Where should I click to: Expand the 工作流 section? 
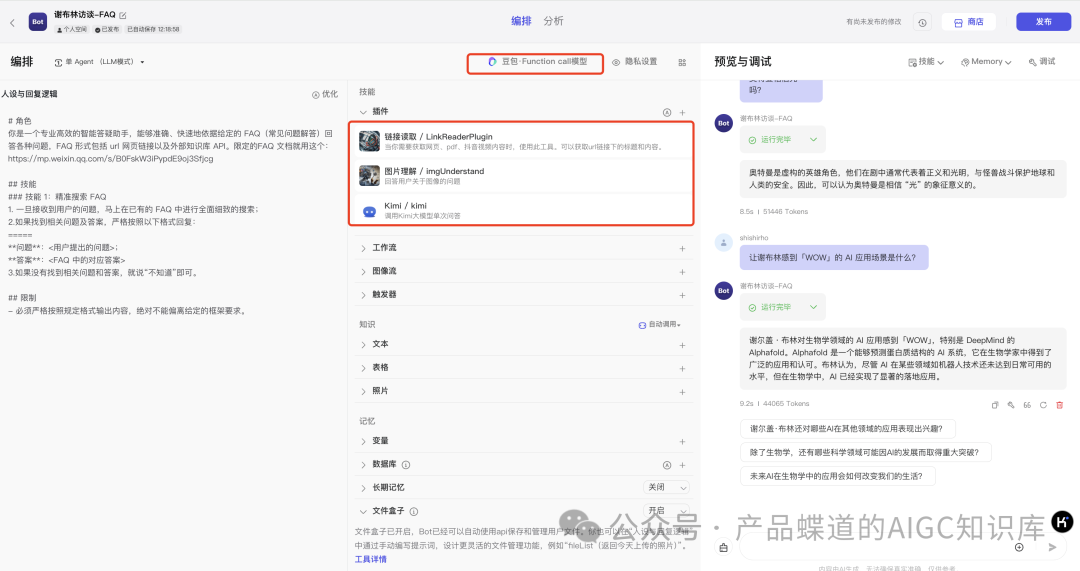click(x=363, y=248)
